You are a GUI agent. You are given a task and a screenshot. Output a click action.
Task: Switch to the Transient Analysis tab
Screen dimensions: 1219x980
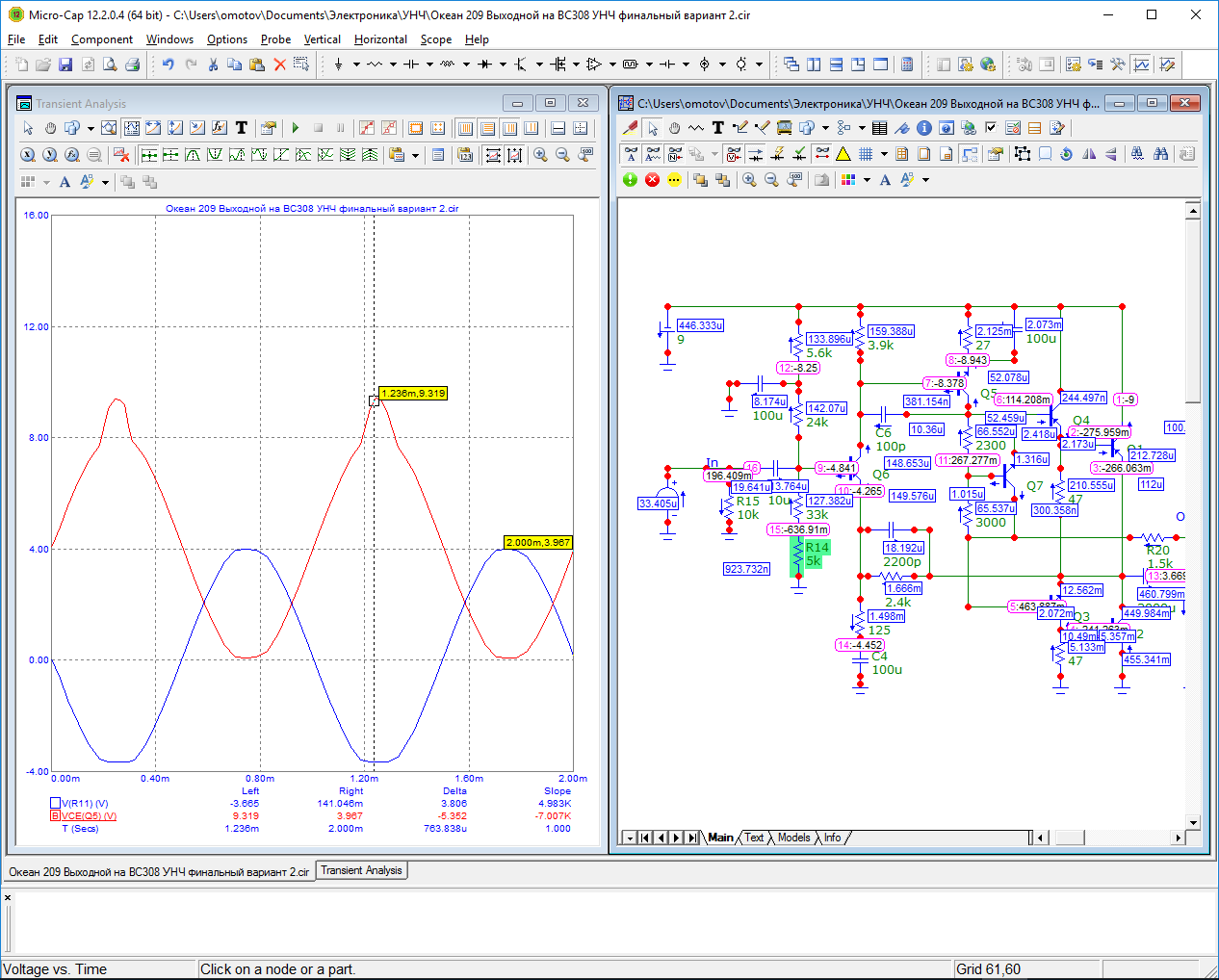click(x=361, y=870)
